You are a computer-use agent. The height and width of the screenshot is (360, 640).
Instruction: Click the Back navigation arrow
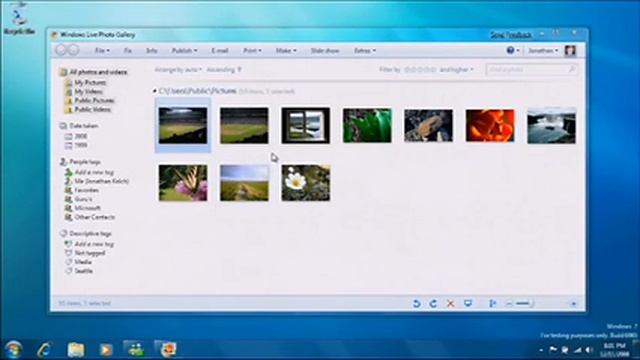(x=61, y=50)
